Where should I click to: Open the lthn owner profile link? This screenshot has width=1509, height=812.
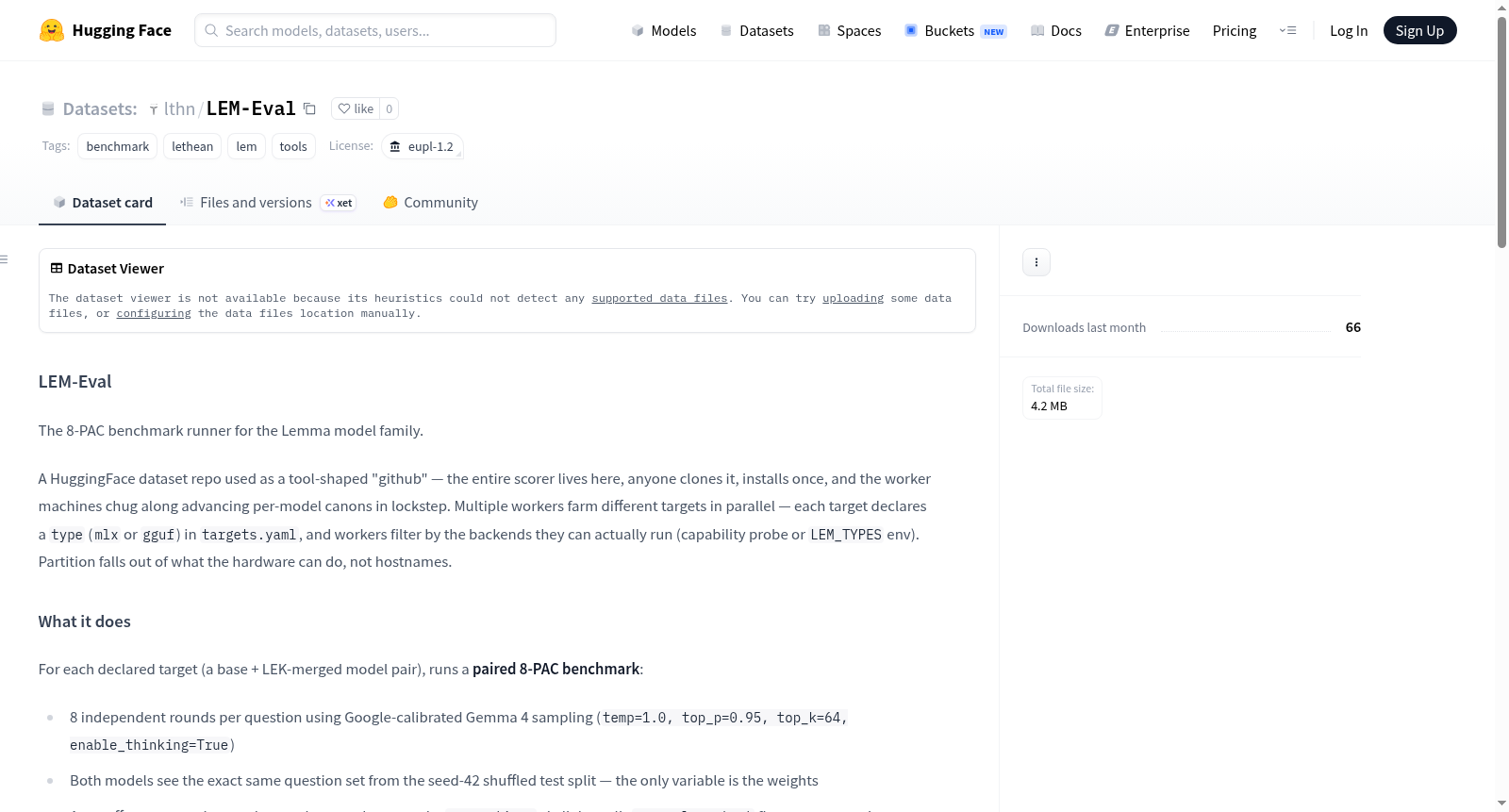coord(179,108)
